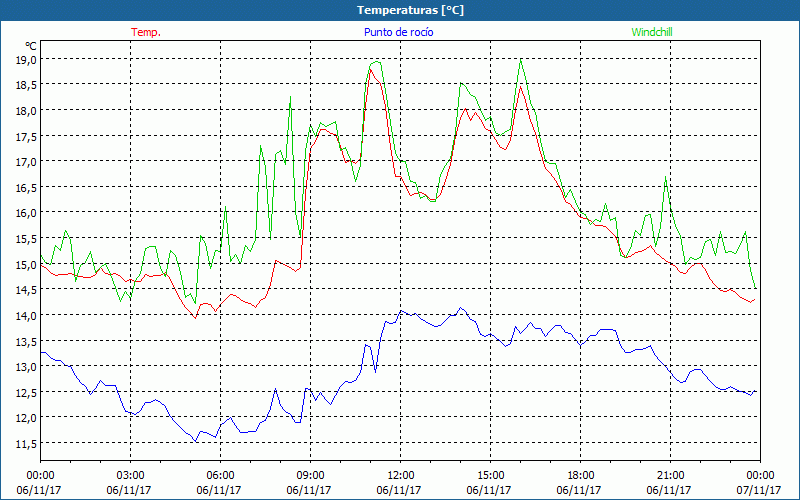
Task: Click the 18:00 time axis label
Action: 581,475
